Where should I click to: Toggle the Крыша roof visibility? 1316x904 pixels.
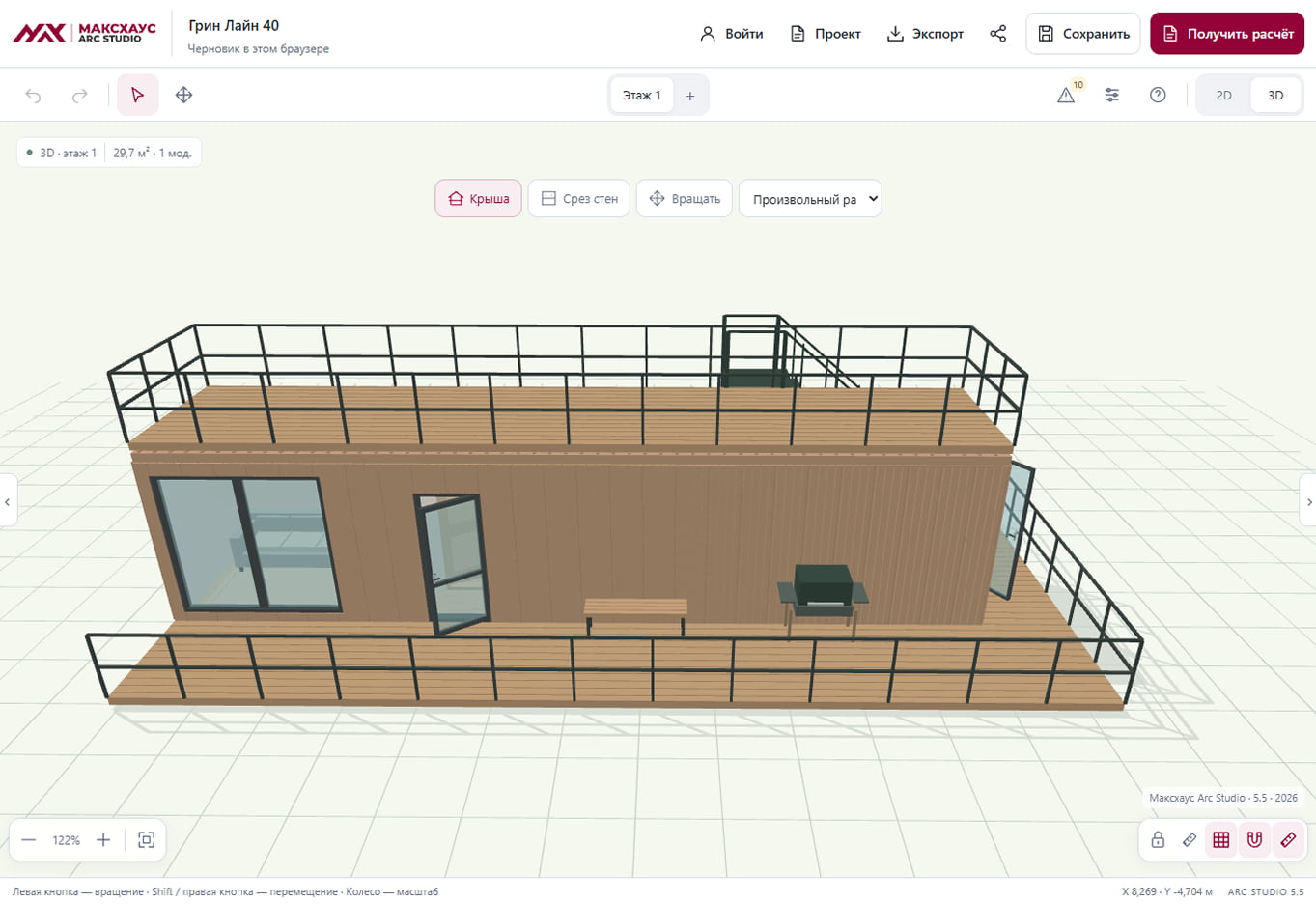coord(479,199)
